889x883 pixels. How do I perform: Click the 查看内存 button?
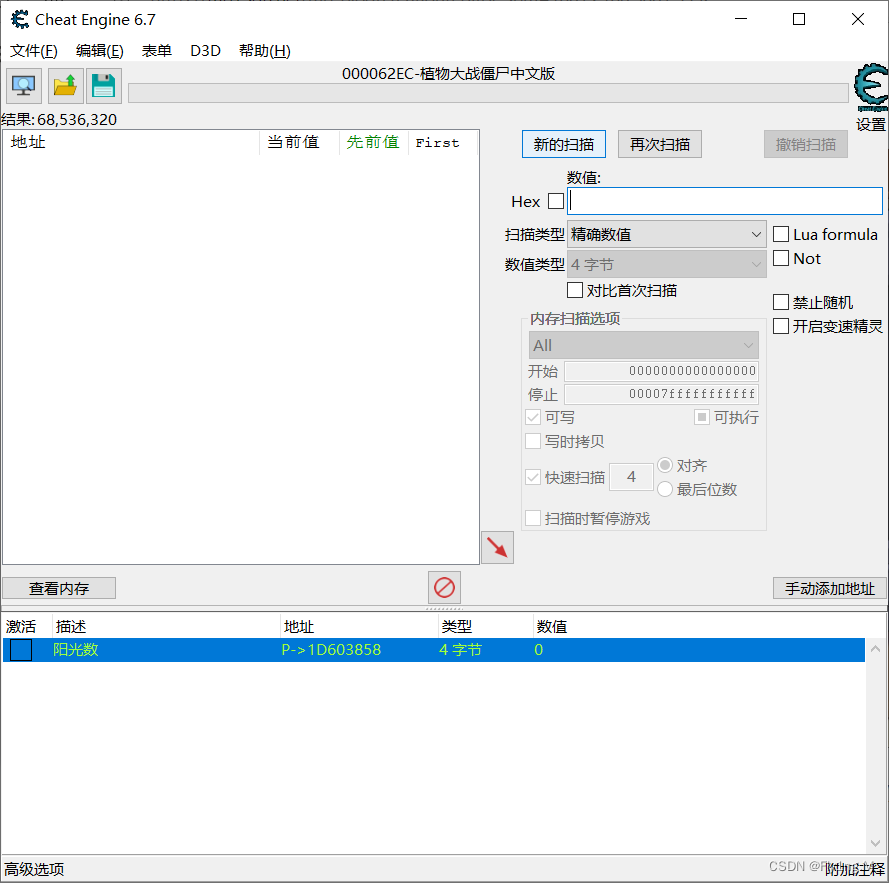tap(59, 588)
